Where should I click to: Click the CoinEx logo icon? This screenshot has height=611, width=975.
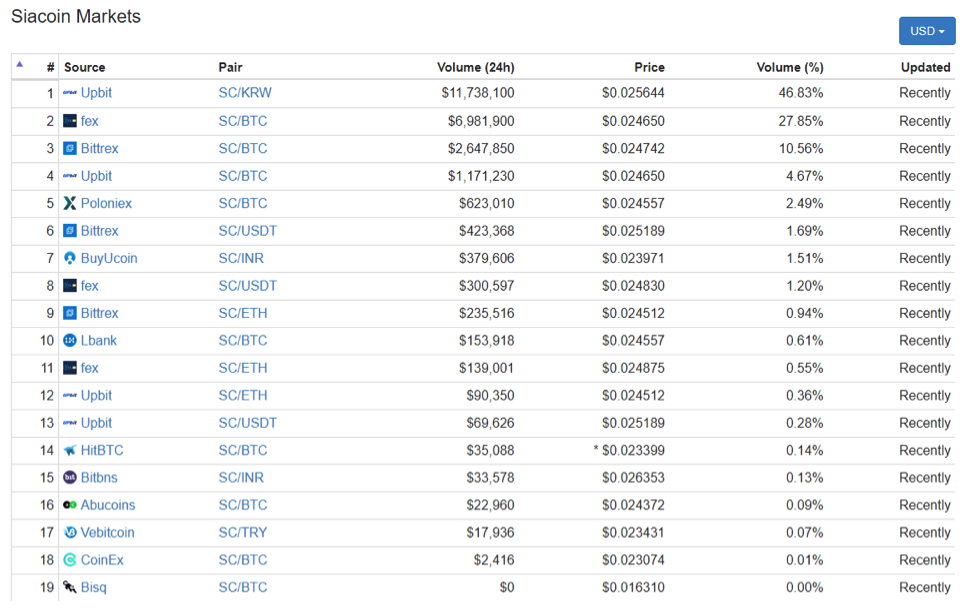click(70, 559)
